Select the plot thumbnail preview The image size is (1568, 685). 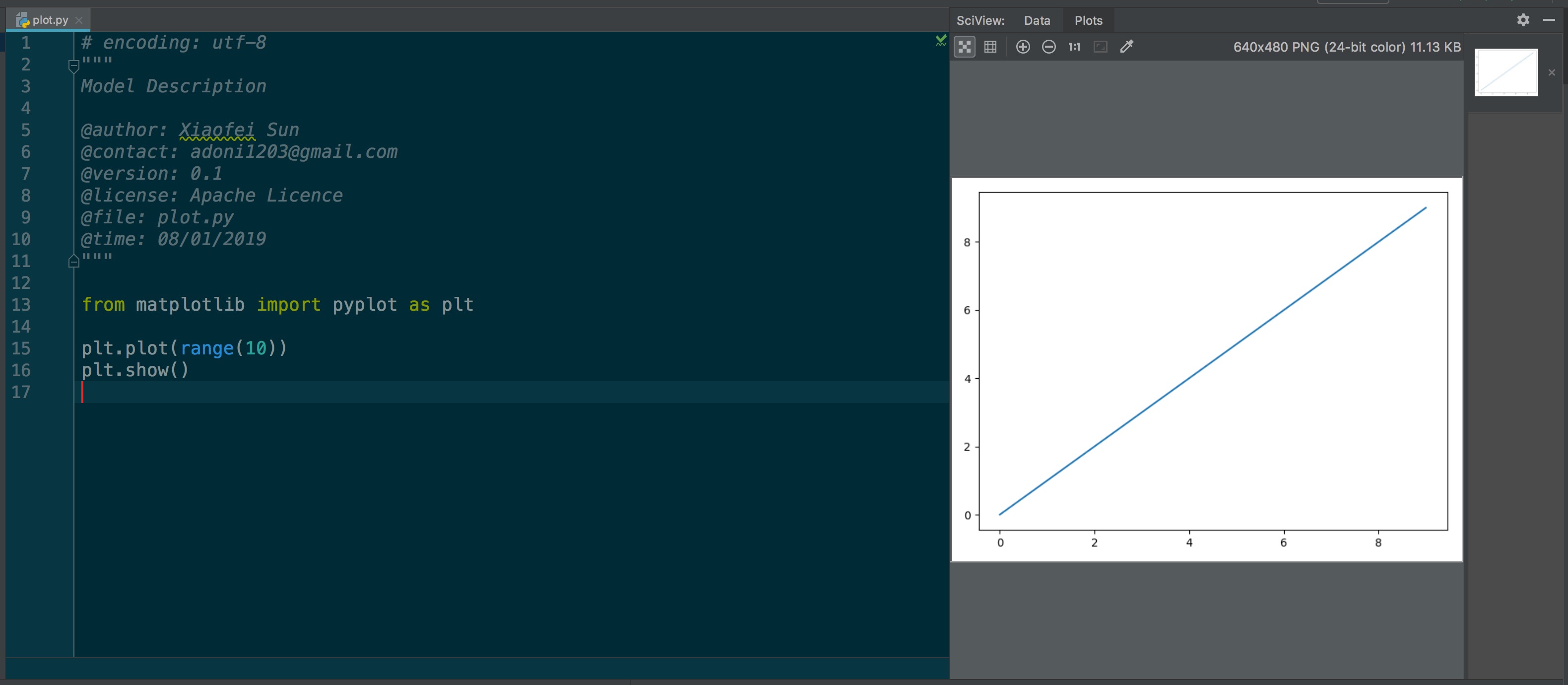coord(1505,72)
